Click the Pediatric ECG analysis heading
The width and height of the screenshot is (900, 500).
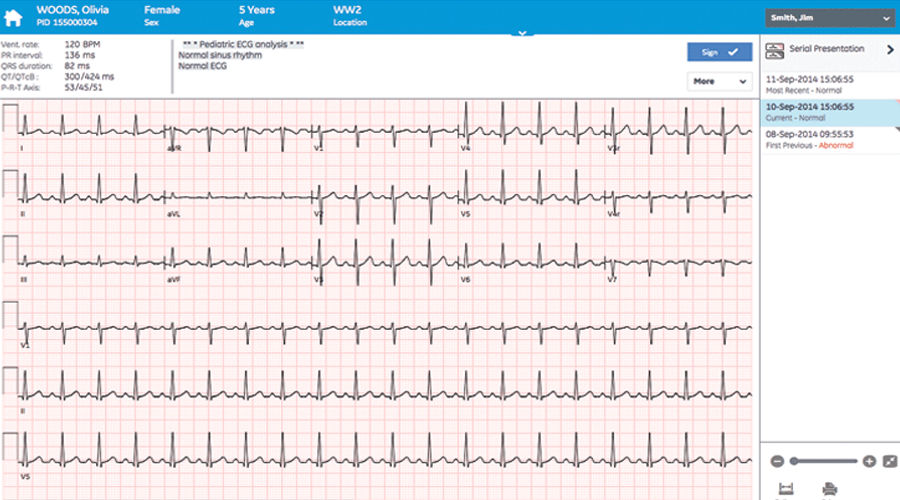point(243,44)
